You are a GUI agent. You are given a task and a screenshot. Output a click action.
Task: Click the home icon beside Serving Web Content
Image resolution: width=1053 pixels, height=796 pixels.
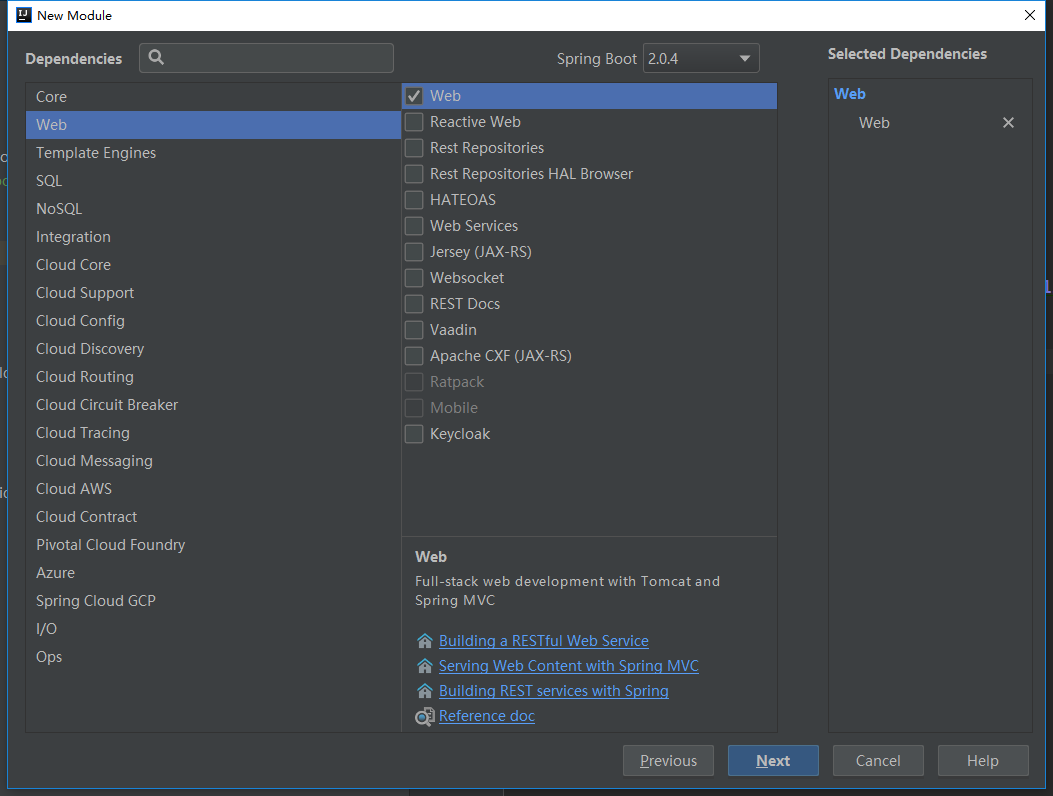pyautogui.click(x=425, y=666)
